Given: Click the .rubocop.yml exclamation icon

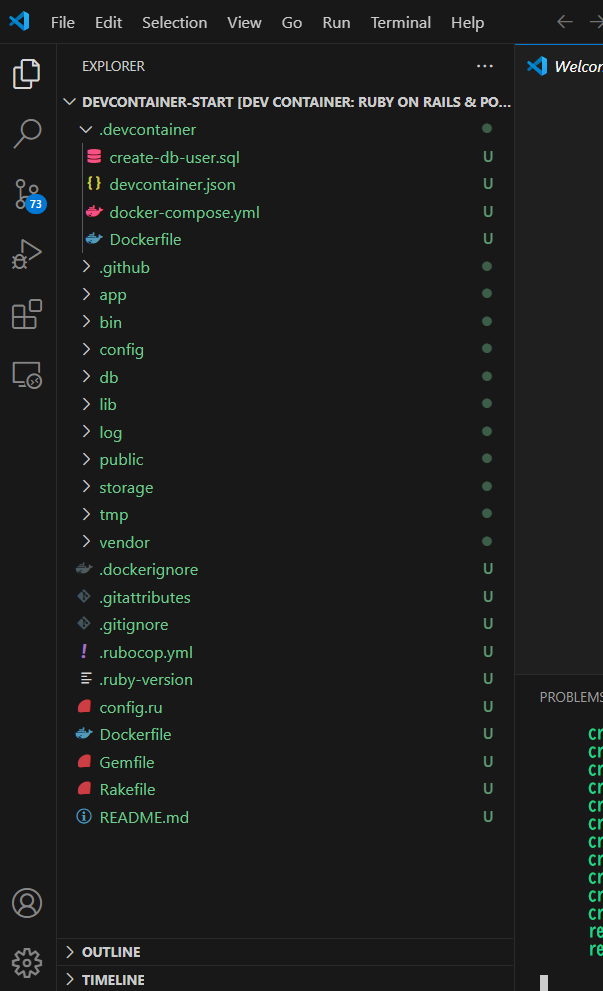Looking at the screenshot, I should click(84, 651).
